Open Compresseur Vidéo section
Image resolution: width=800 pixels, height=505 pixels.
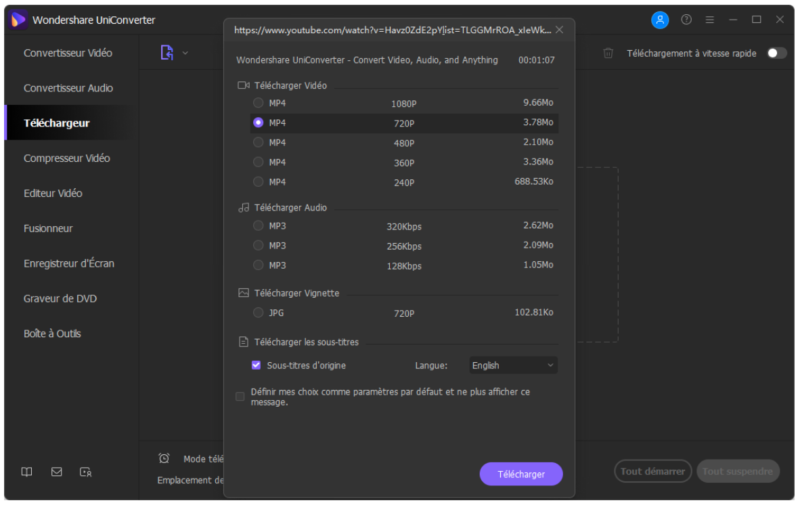[67, 158]
